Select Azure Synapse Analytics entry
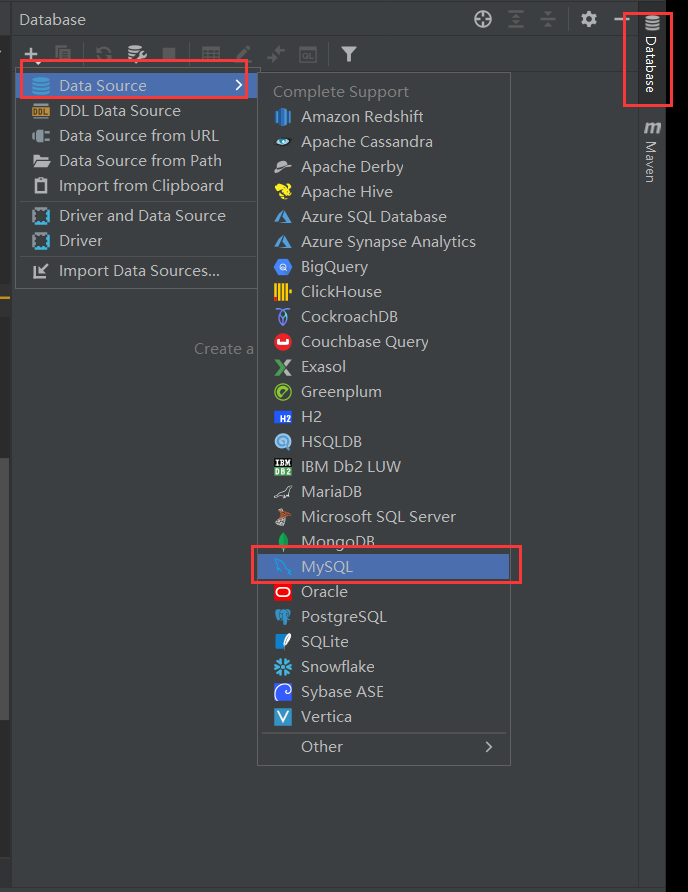The height and width of the screenshot is (892, 688). pyautogui.click(x=384, y=242)
